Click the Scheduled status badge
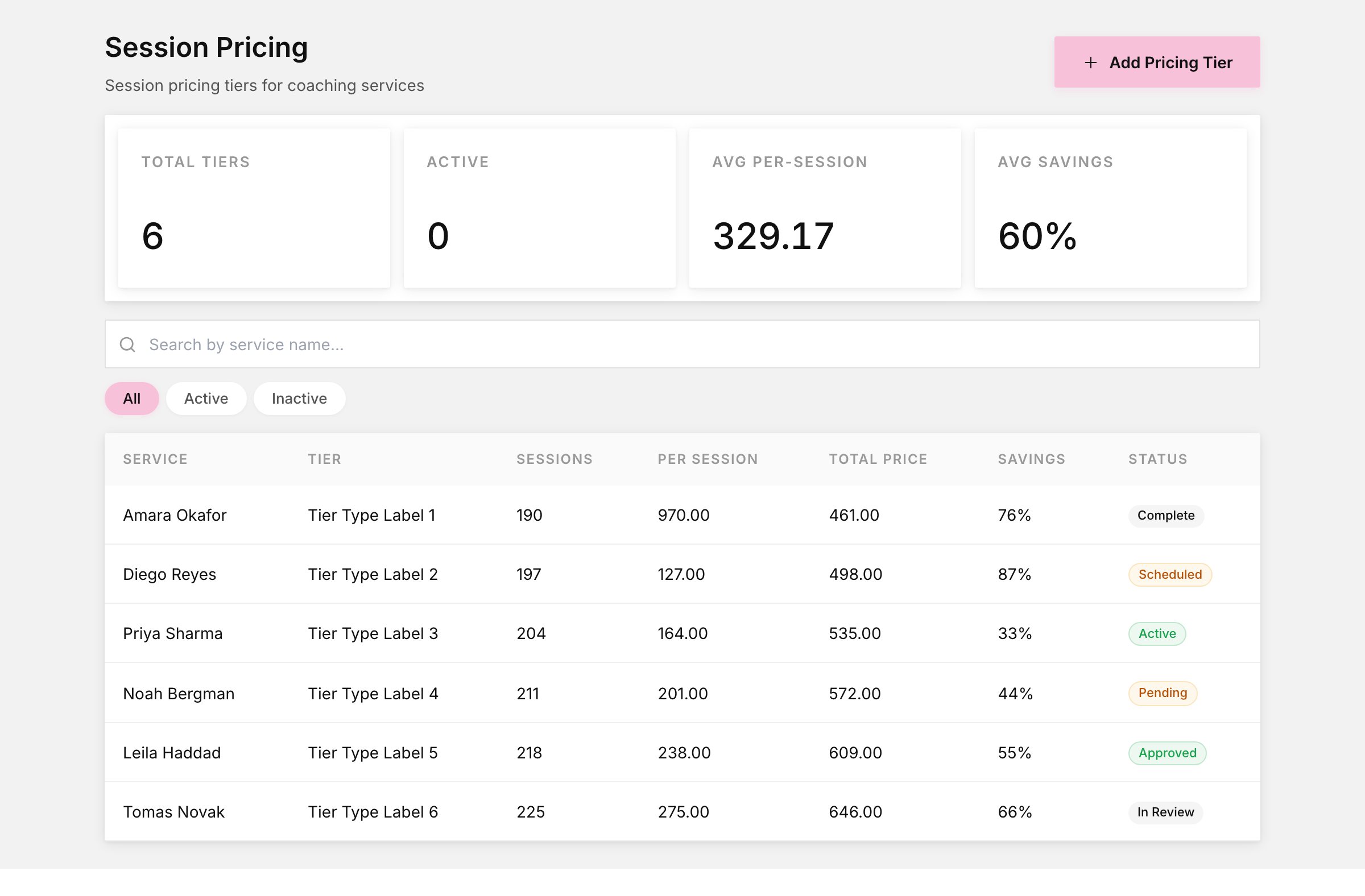Screen dimensions: 1365x896 (x=1169, y=574)
